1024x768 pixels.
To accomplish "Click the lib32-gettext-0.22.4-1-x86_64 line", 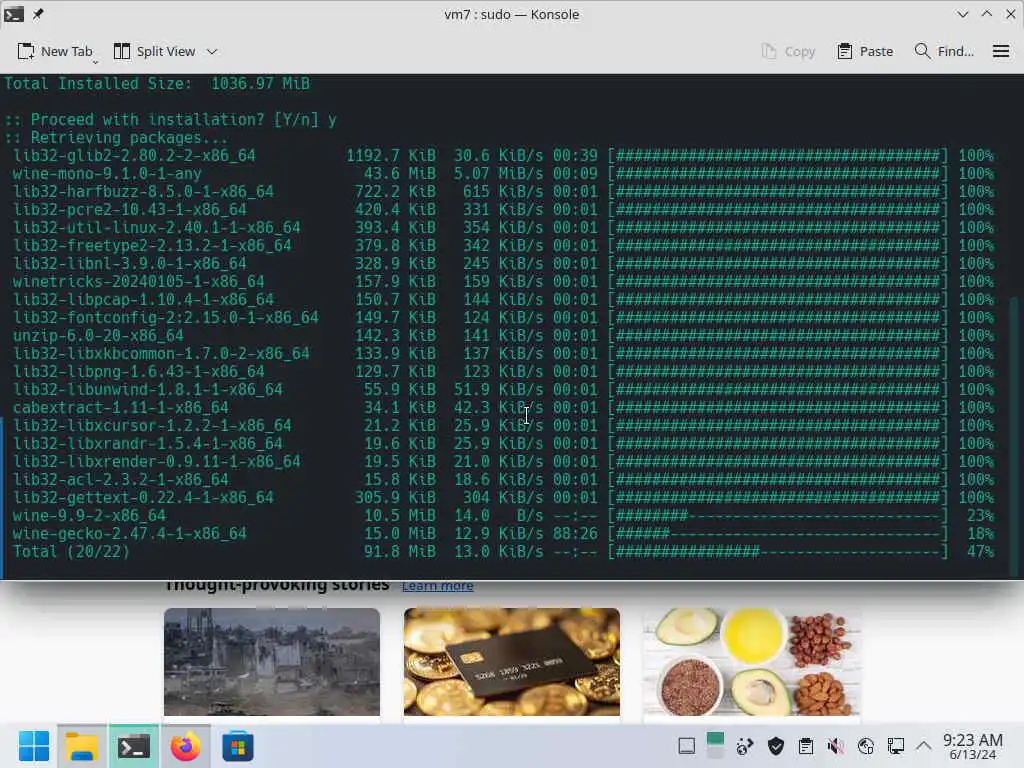I will click(x=504, y=498).
